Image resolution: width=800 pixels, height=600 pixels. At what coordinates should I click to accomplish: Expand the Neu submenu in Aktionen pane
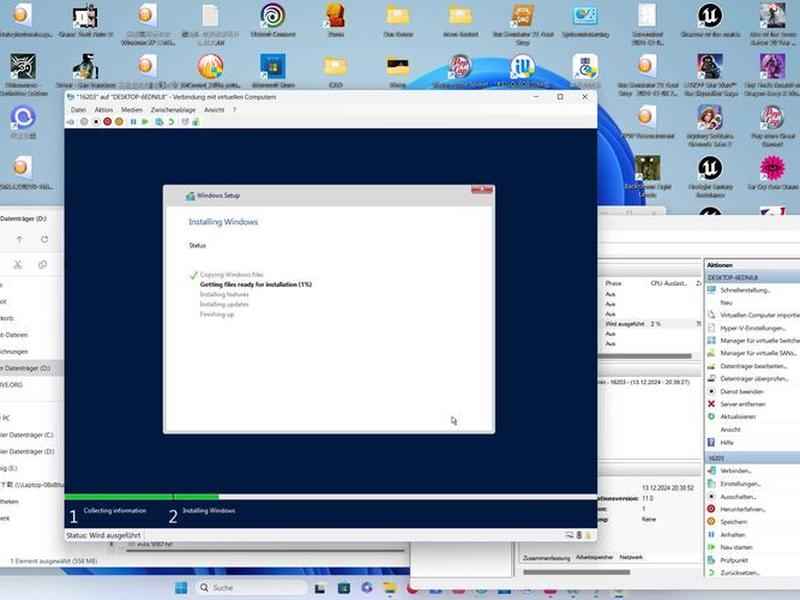coord(726,303)
